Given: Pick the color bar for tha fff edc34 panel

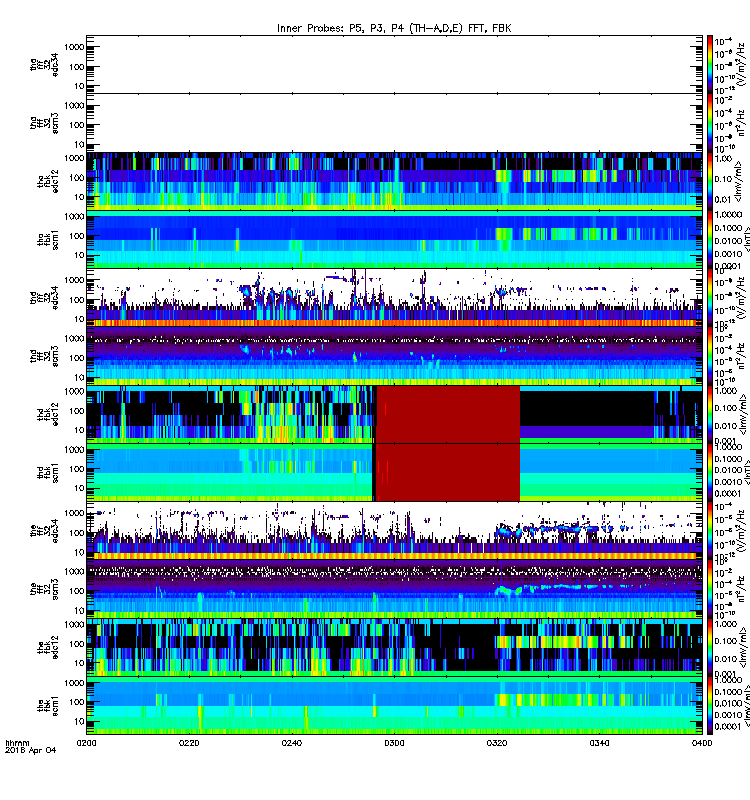Looking at the screenshot, I should pos(710,65).
